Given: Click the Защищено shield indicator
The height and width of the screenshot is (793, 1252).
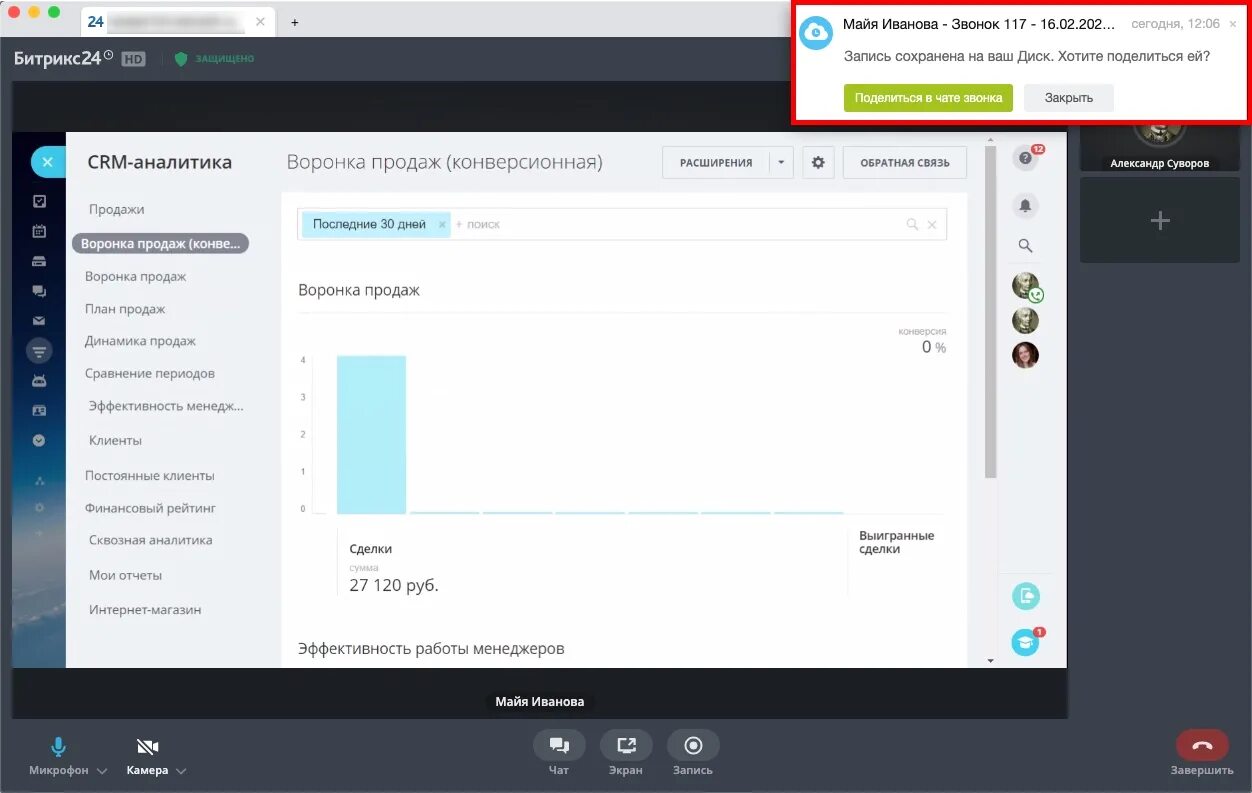Looking at the screenshot, I should tap(214, 59).
